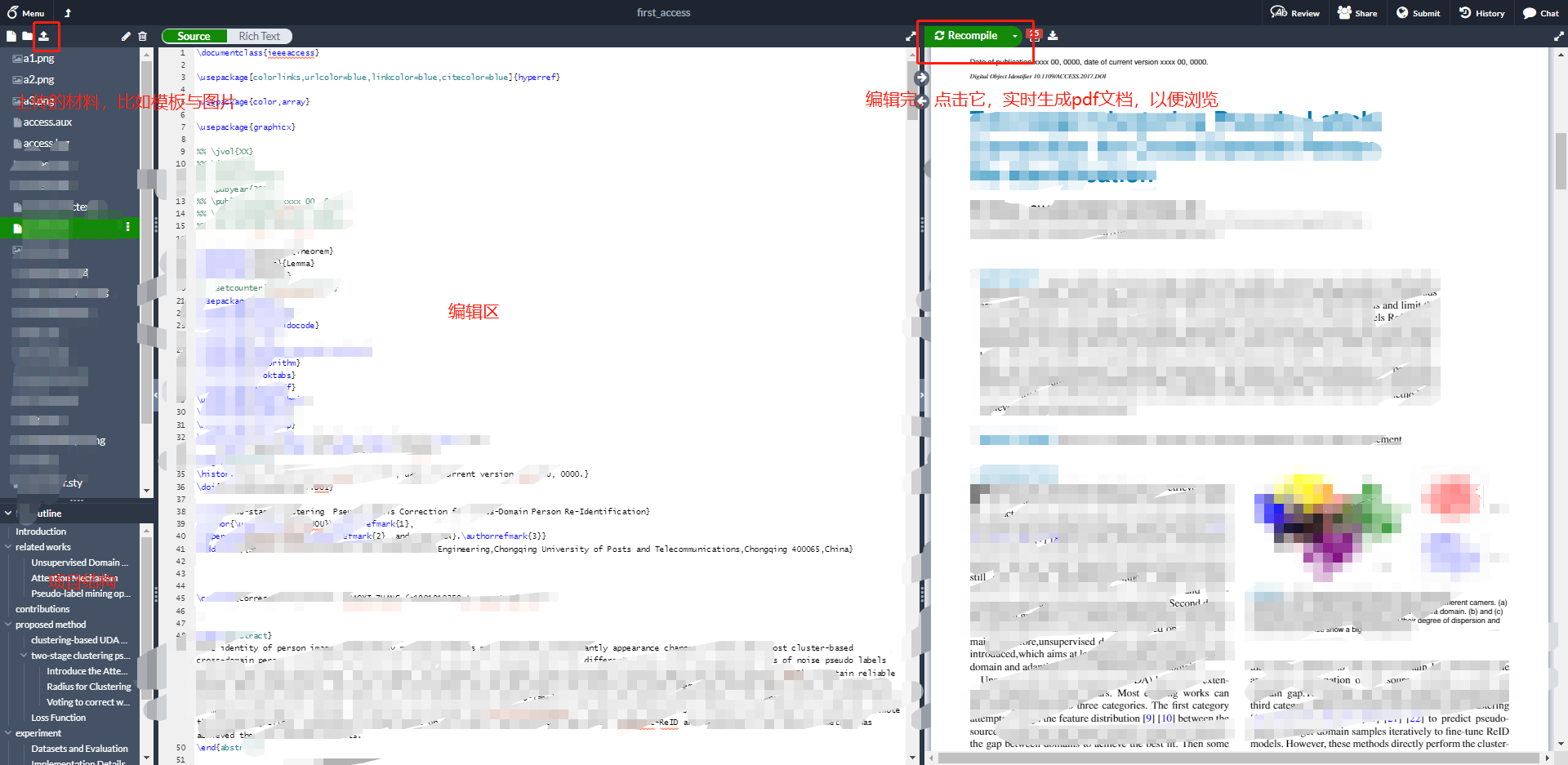This screenshot has width=1568, height=765.
Task: Download the compiled PDF
Action: 1053,35
